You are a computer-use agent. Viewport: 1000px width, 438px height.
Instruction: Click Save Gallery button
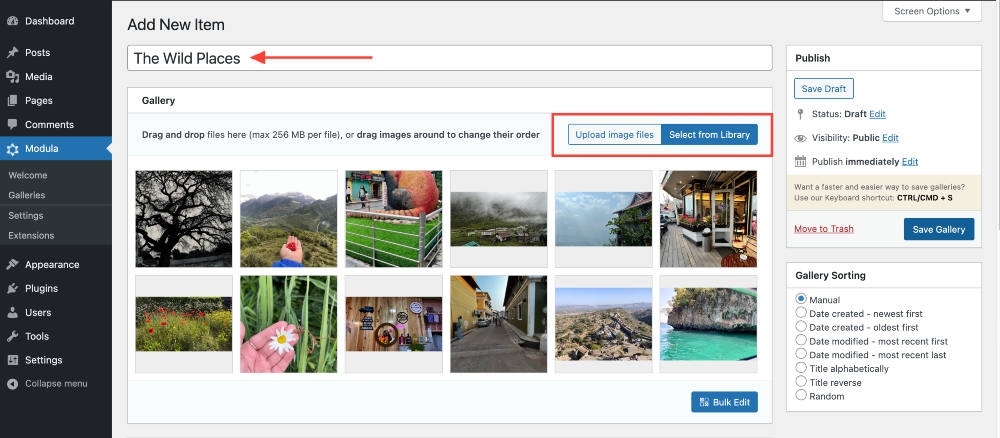pyautogui.click(x=939, y=230)
